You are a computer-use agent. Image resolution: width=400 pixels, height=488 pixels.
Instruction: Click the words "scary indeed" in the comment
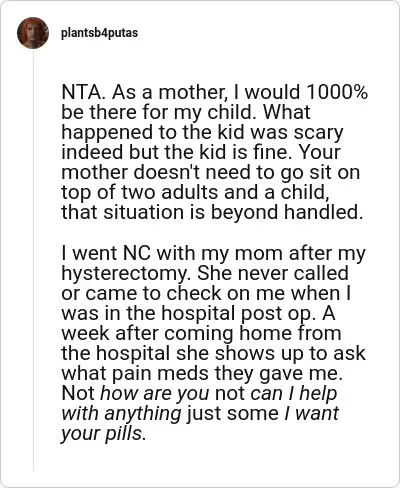(x=202, y=142)
